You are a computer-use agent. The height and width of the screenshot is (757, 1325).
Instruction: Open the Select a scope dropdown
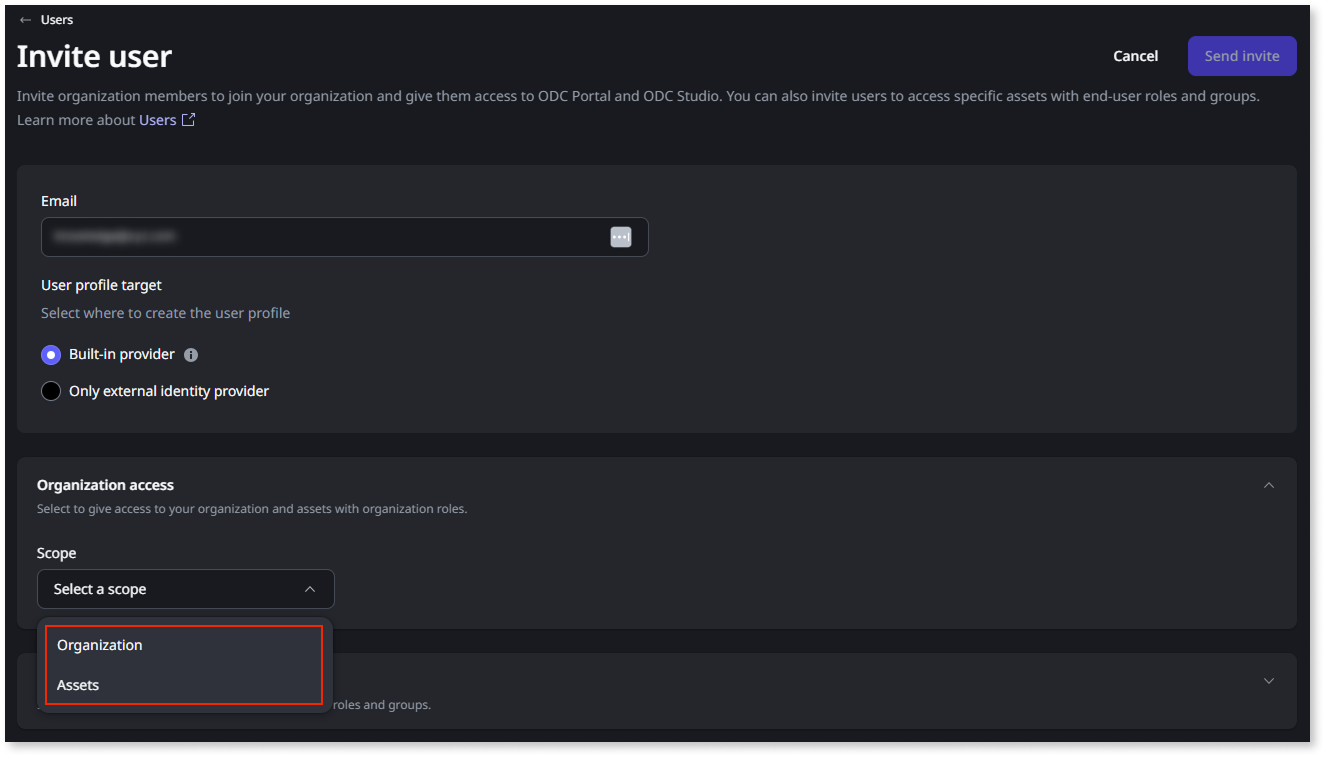point(186,589)
